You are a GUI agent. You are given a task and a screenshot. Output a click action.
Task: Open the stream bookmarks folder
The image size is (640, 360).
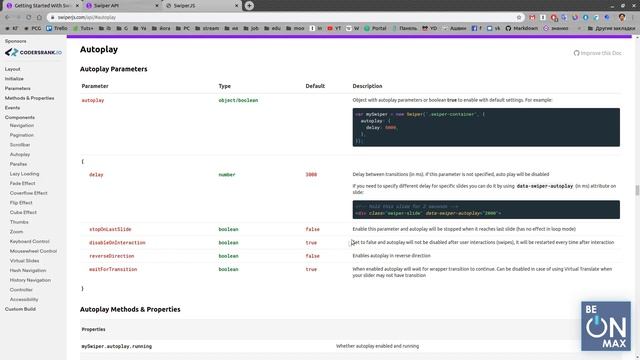(x=207, y=28)
